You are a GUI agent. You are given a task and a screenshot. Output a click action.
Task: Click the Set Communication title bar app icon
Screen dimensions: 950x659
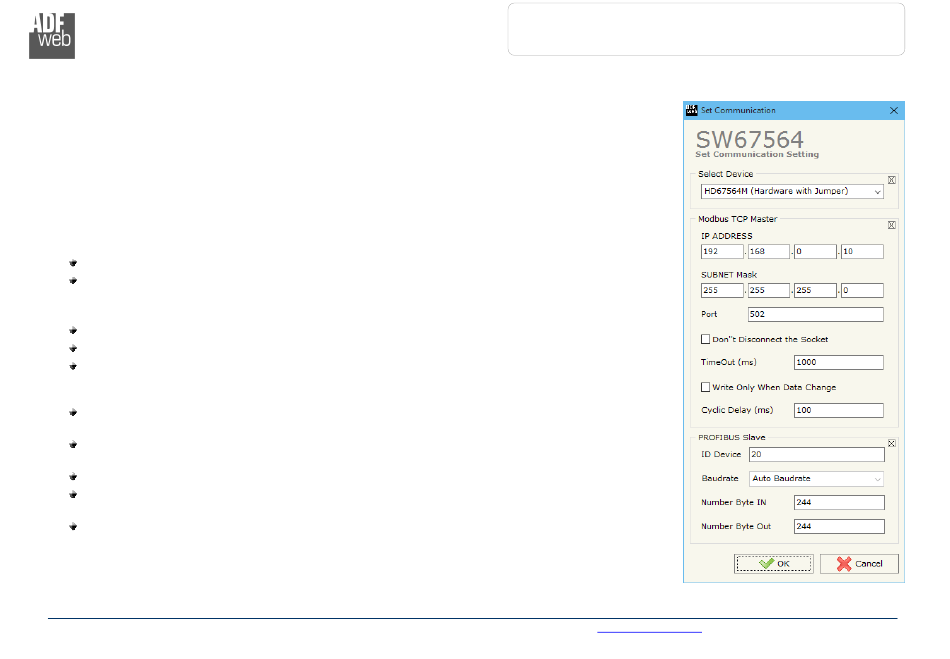pyautogui.click(x=691, y=110)
